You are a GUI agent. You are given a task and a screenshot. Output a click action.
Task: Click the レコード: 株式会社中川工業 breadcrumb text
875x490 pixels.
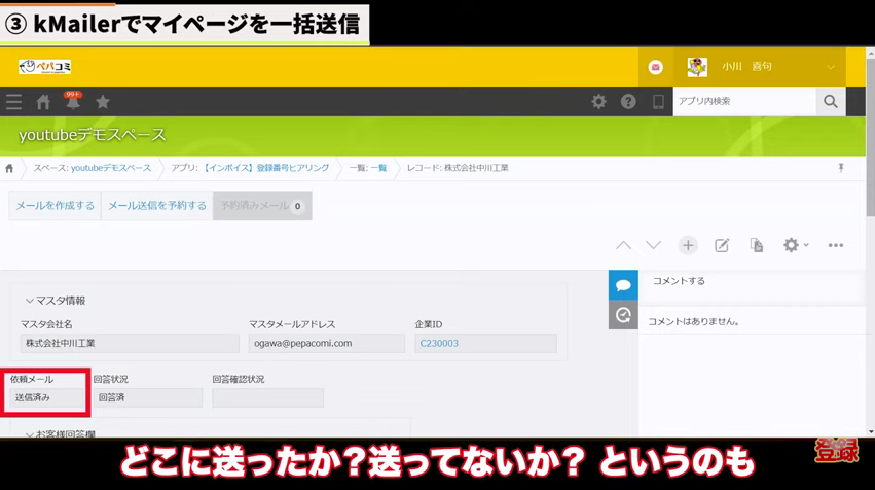coord(458,168)
